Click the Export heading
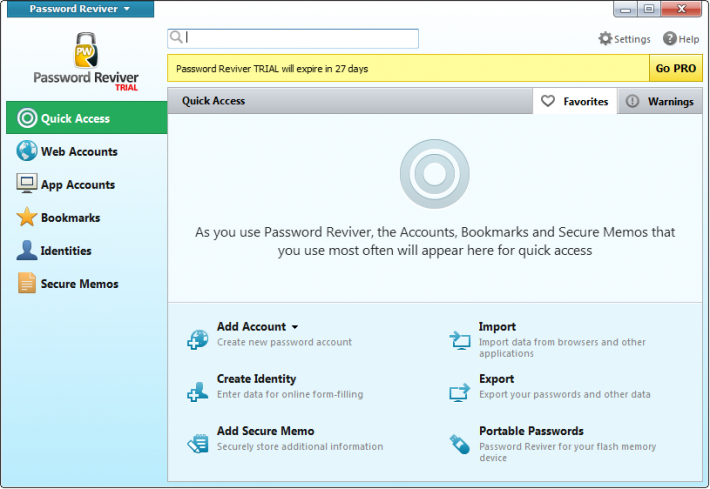The image size is (710, 489). click(496, 379)
